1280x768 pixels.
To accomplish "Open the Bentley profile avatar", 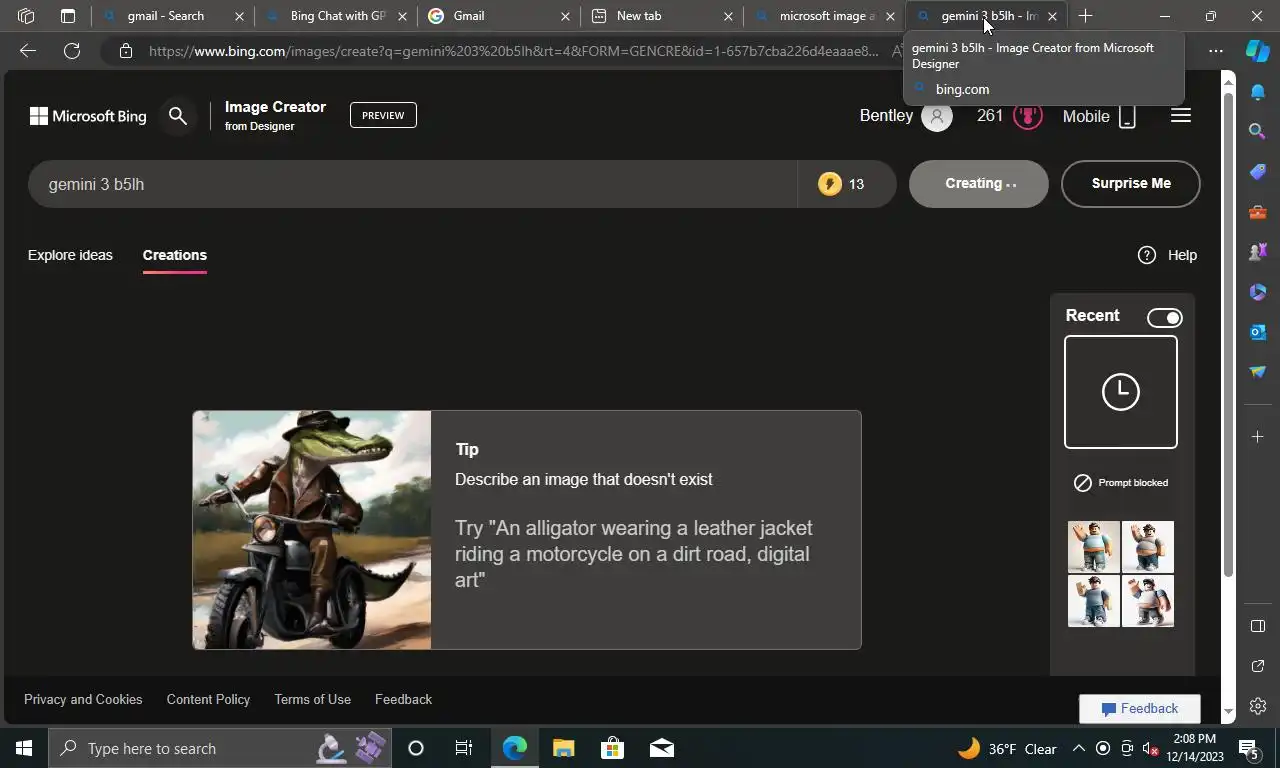I will coord(936,117).
